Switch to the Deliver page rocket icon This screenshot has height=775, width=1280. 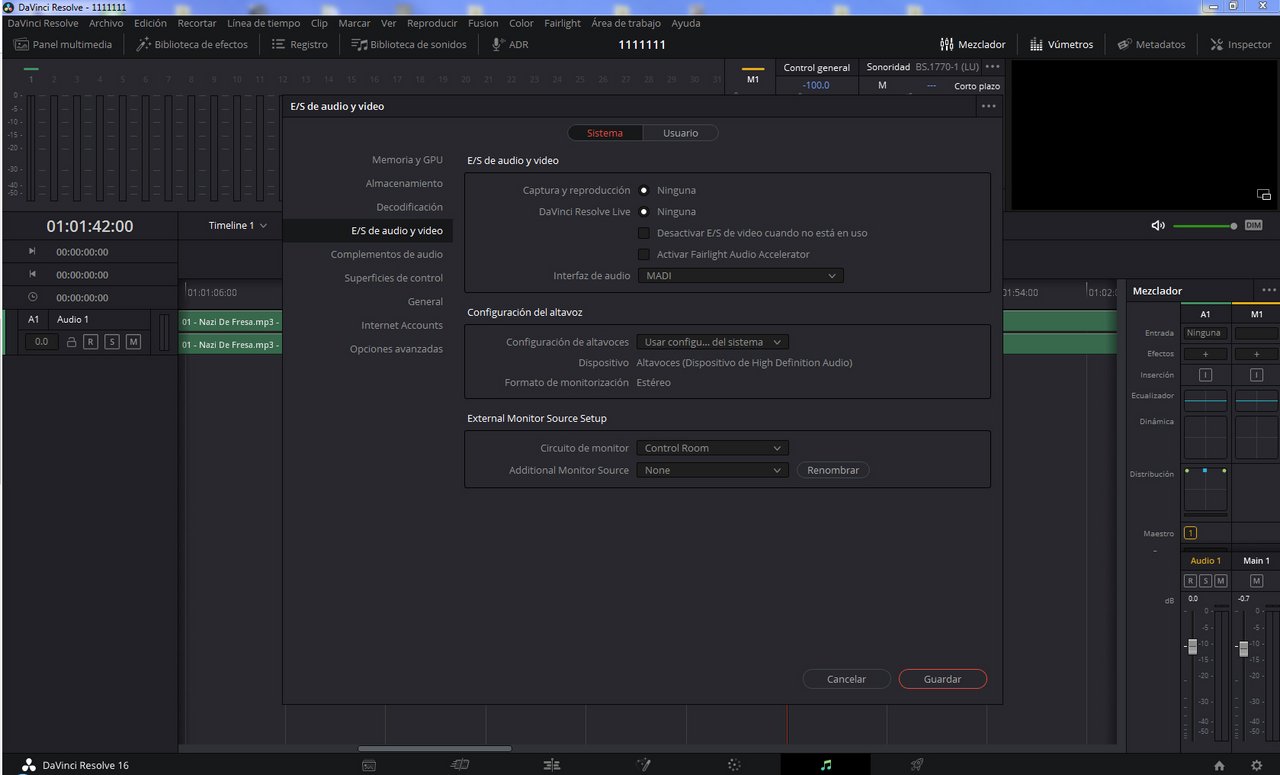(917, 765)
